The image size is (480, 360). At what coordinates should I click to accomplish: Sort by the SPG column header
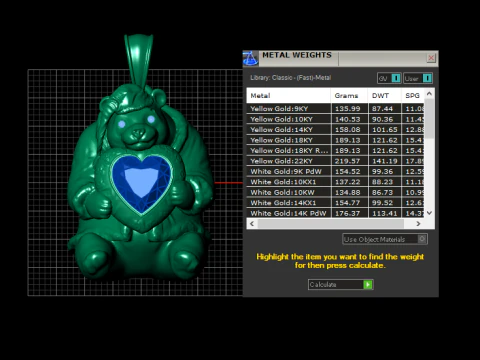(x=413, y=96)
